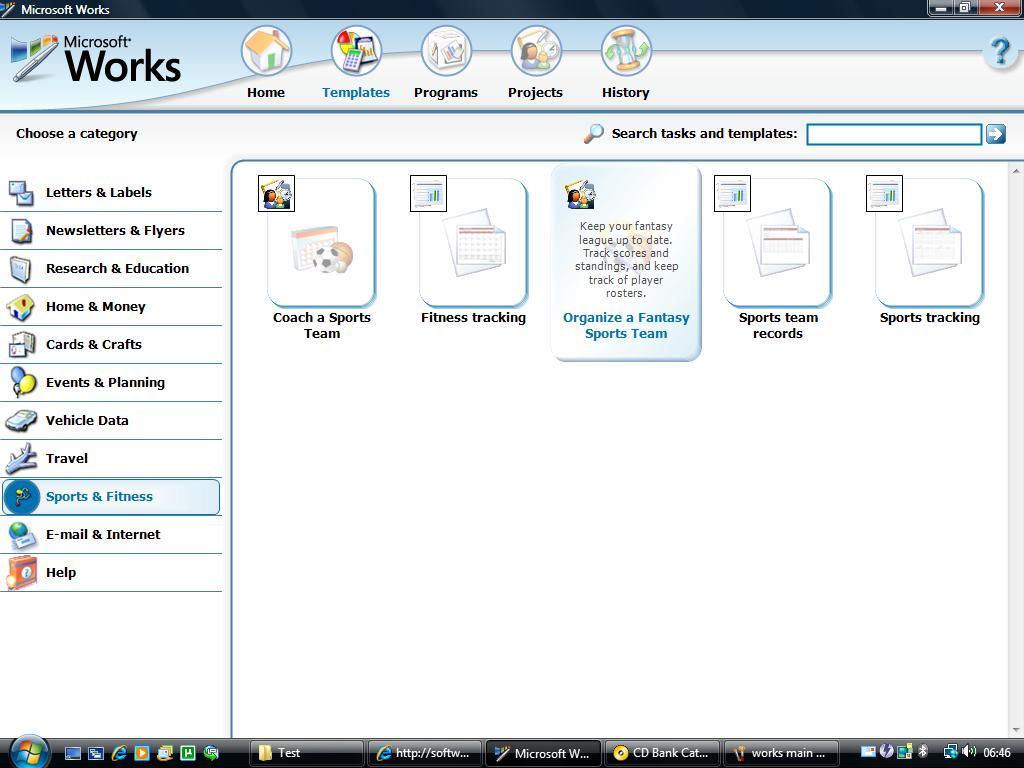Click the taskbar clock showing 06:46
This screenshot has height=768, width=1024.
[x=997, y=753]
